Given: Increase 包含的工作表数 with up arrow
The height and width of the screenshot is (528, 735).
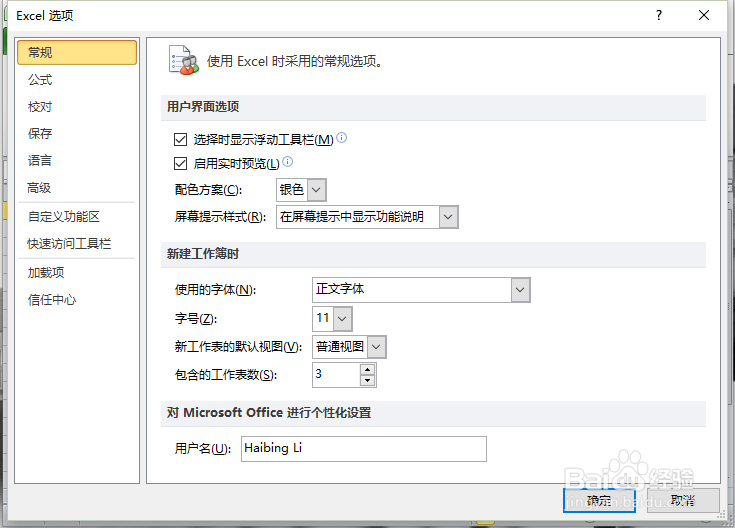Looking at the screenshot, I should 368,370.
